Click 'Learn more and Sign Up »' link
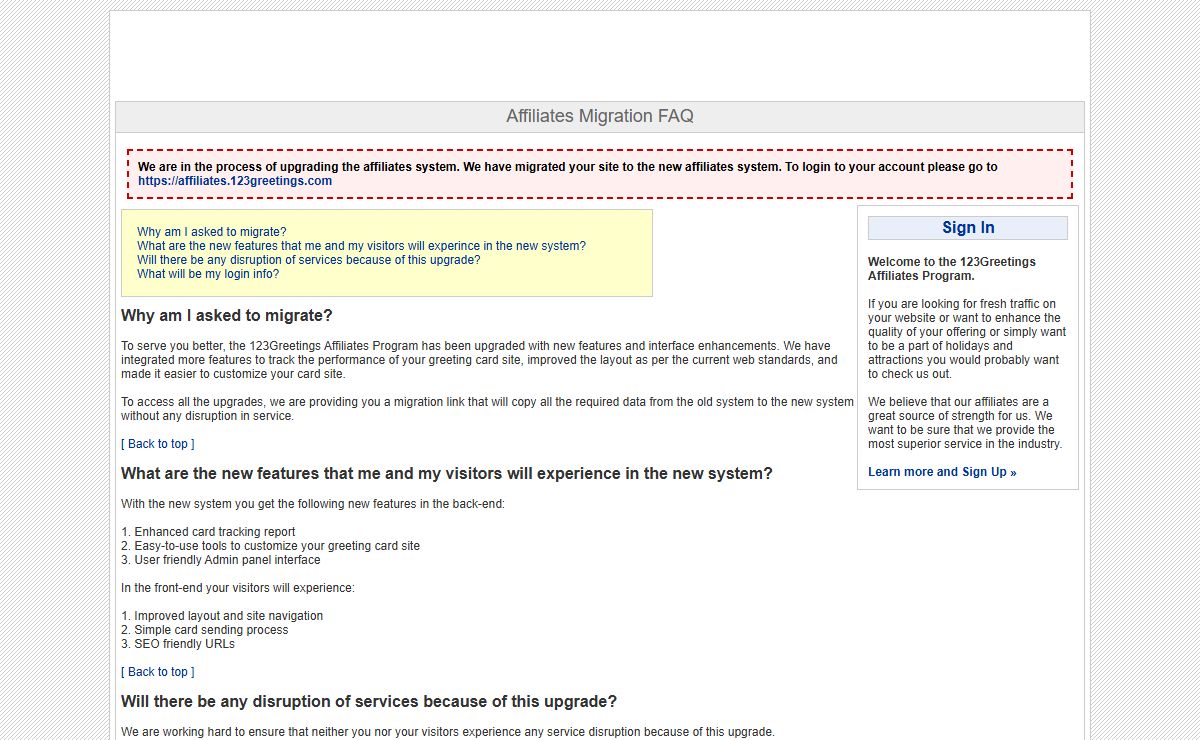The height and width of the screenshot is (740, 1200). point(942,472)
